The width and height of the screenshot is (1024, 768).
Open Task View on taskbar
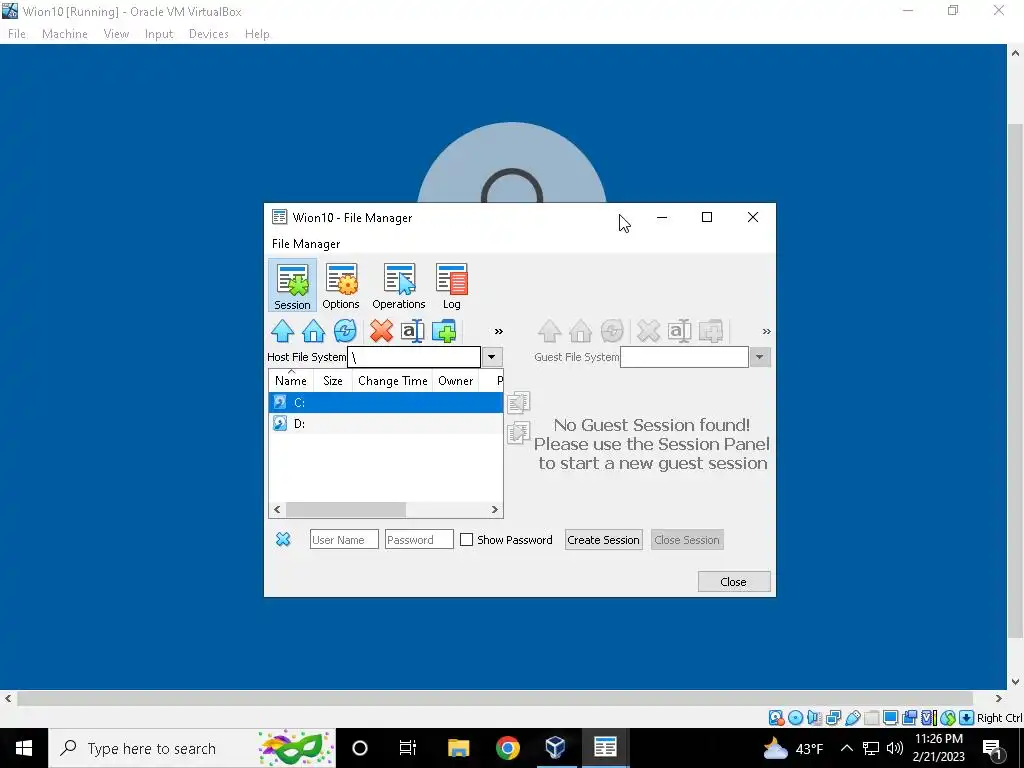(408, 748)
